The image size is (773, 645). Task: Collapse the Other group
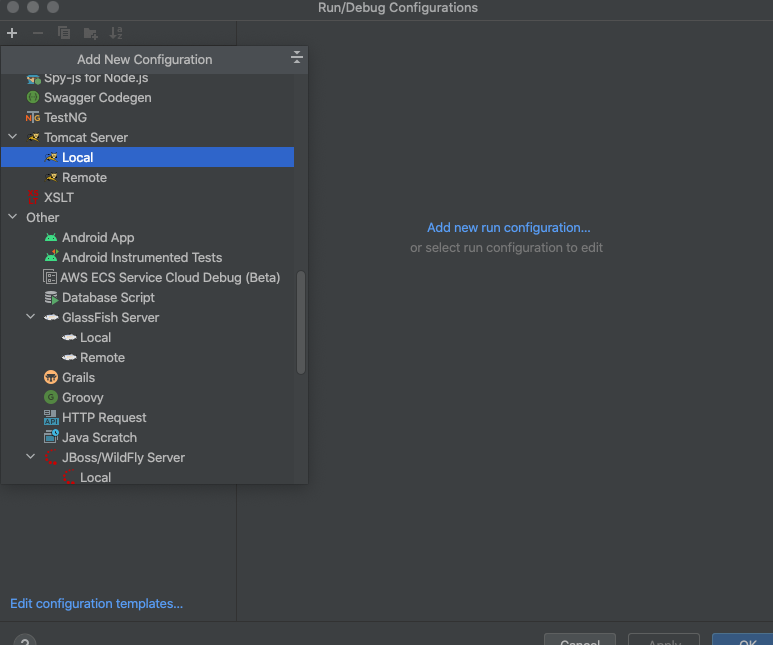click(13, 216)
